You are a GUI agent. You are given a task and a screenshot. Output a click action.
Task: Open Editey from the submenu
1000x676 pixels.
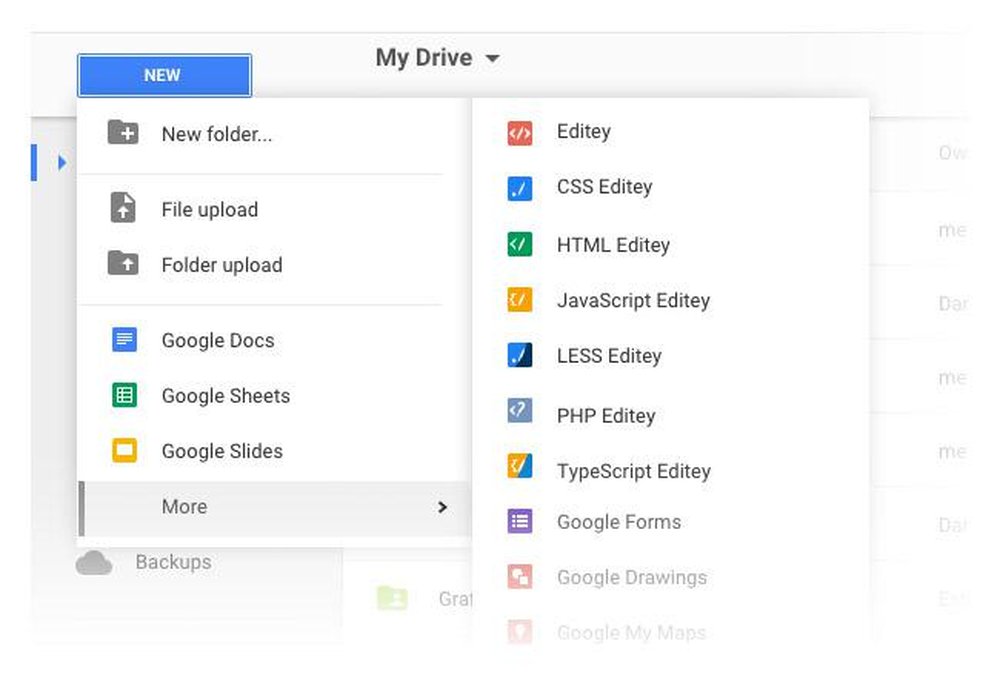[584, 131]
